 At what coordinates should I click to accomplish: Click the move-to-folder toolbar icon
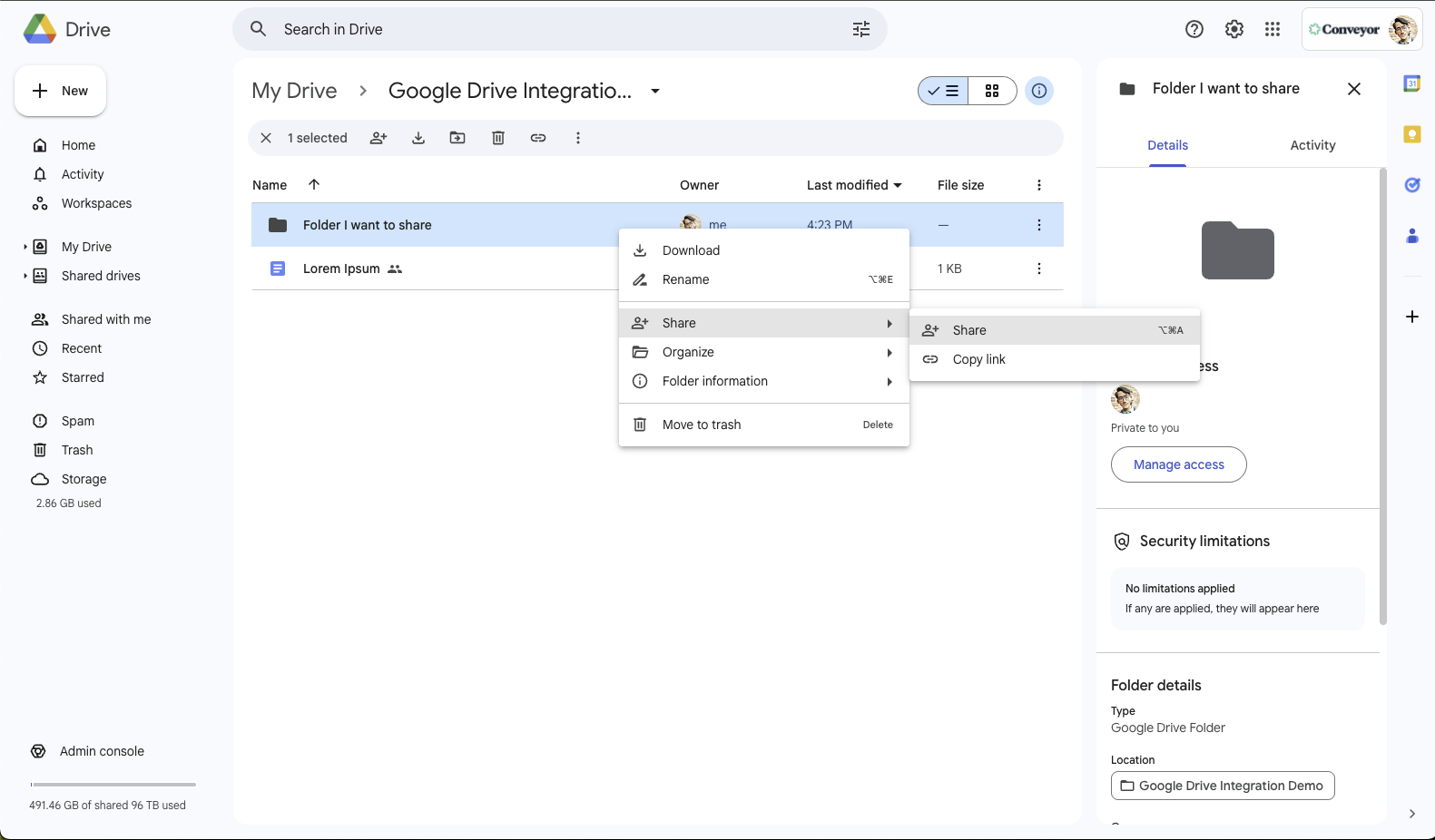[457, 138]
